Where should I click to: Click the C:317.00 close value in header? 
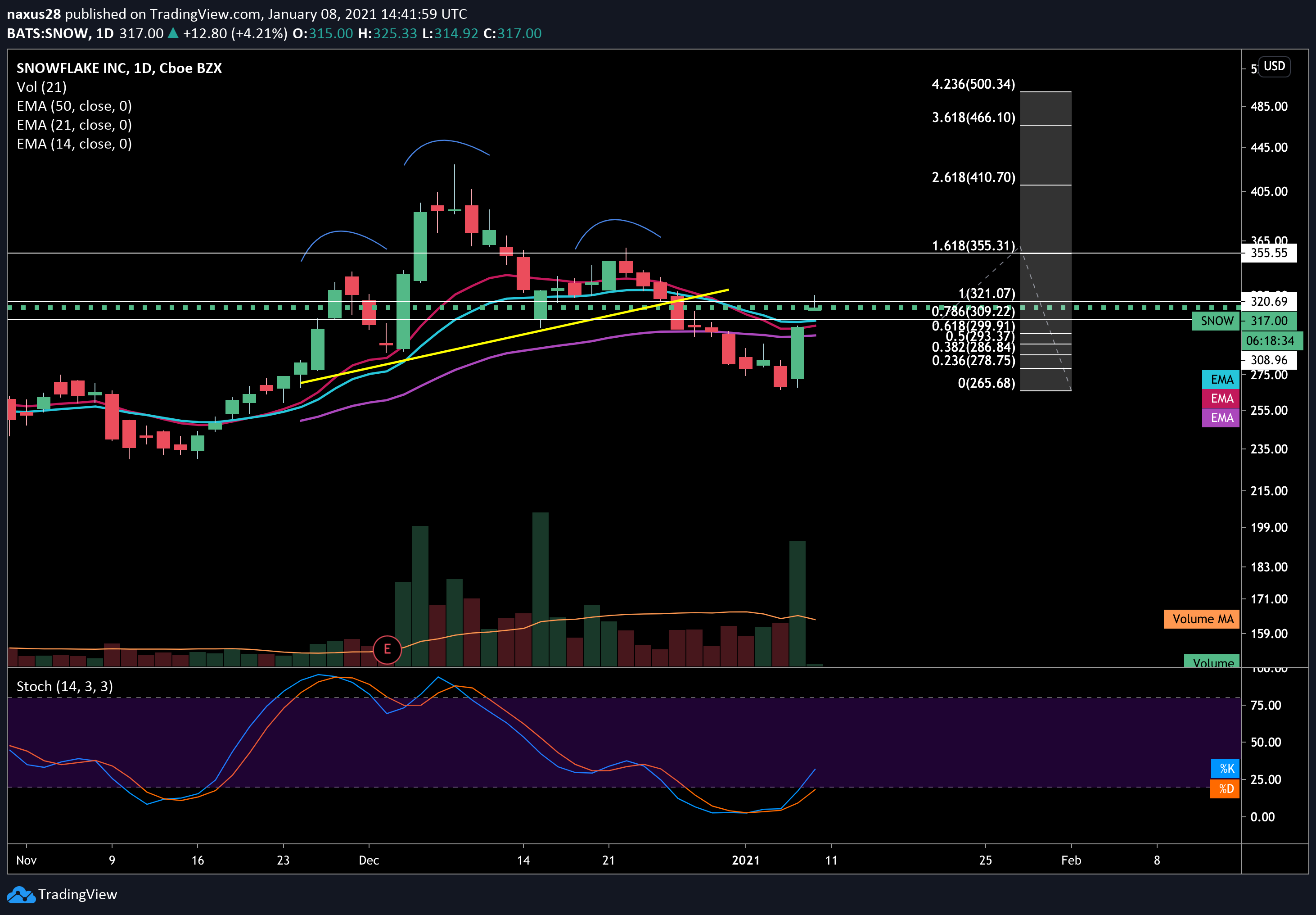(513, 33)
